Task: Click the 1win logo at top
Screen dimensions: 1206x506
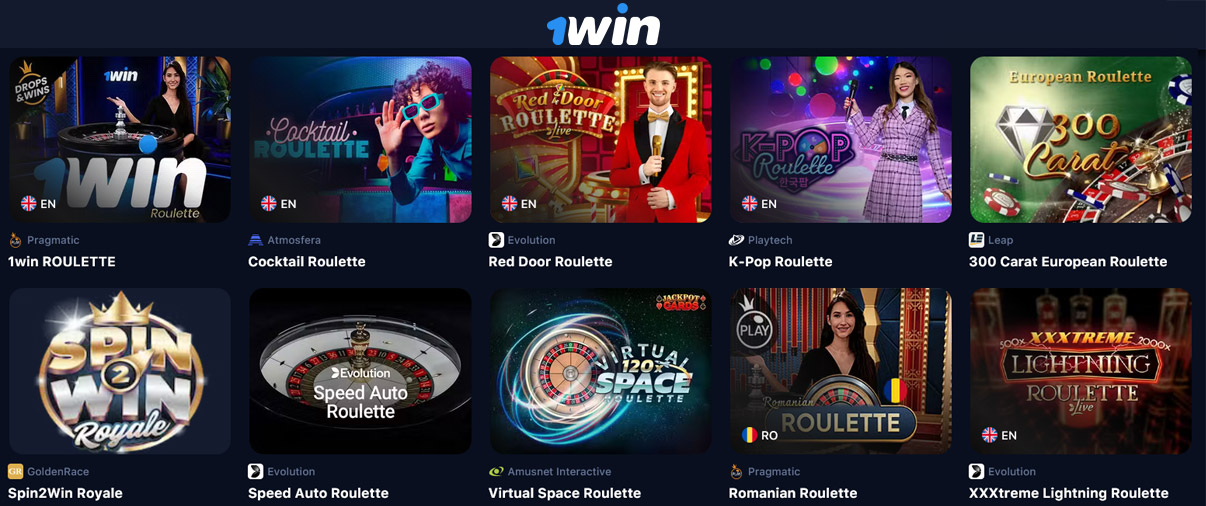Action: 603,24
